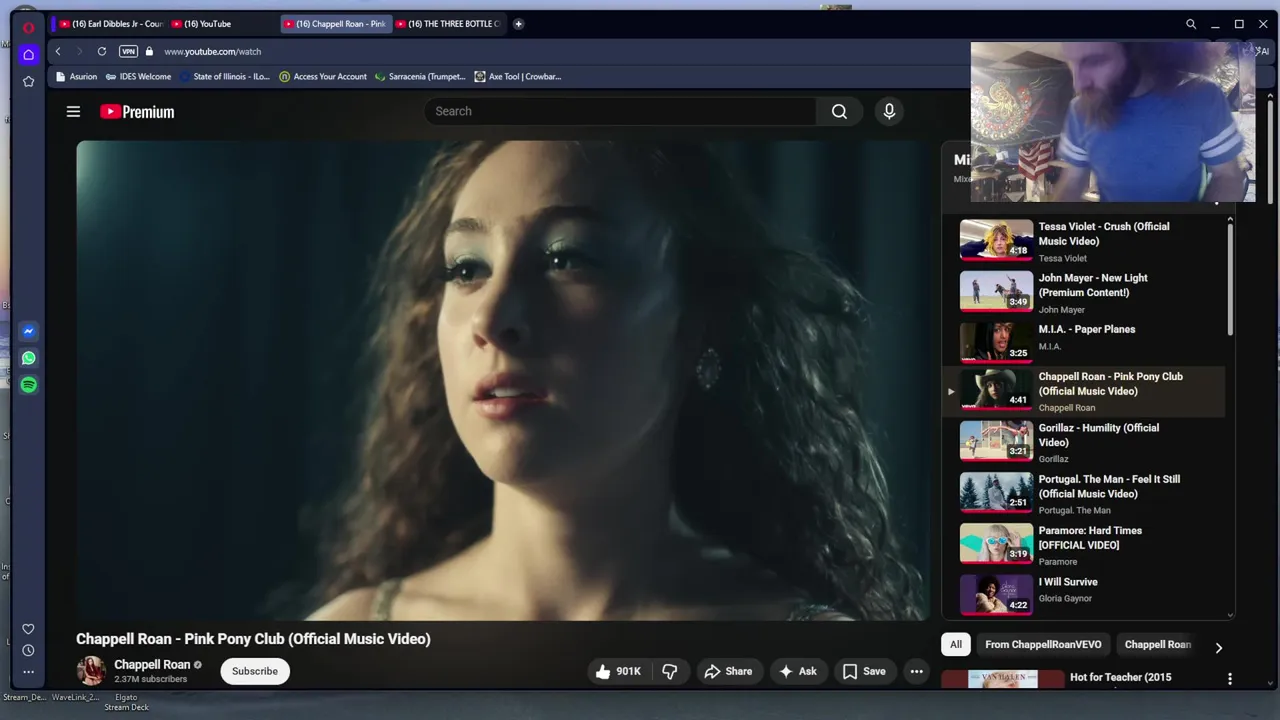Open IDES Welcome bookmark

click(x=138, y=76)
